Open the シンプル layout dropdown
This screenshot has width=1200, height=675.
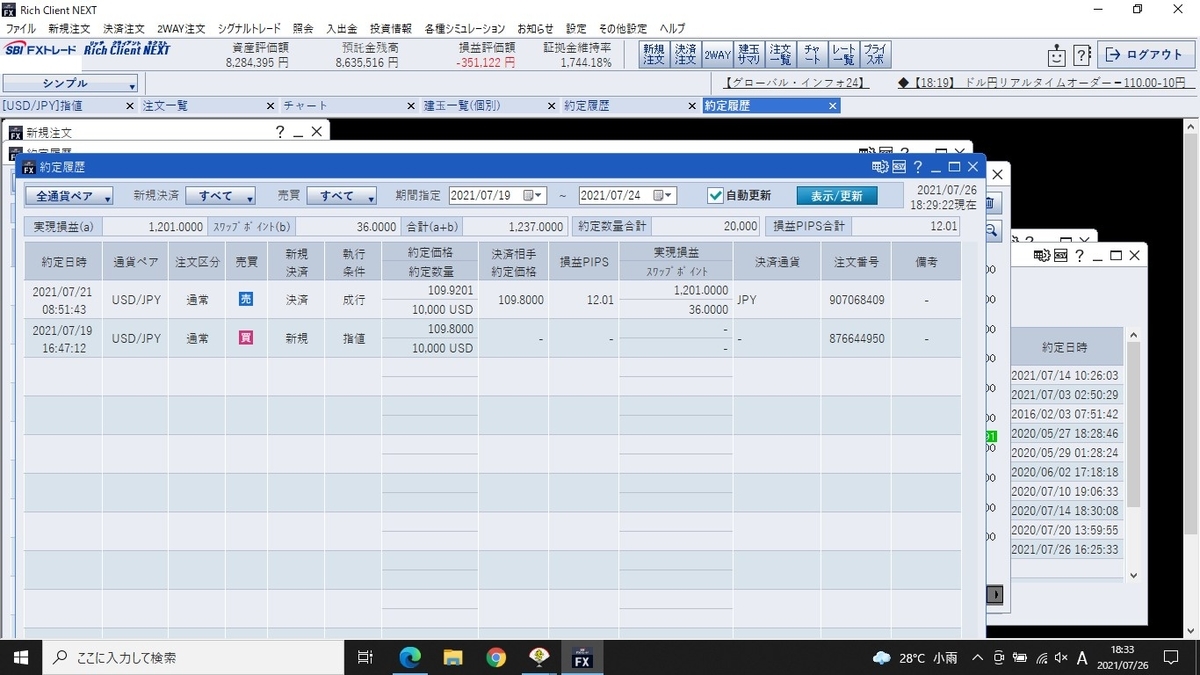(x=70, y=84)
